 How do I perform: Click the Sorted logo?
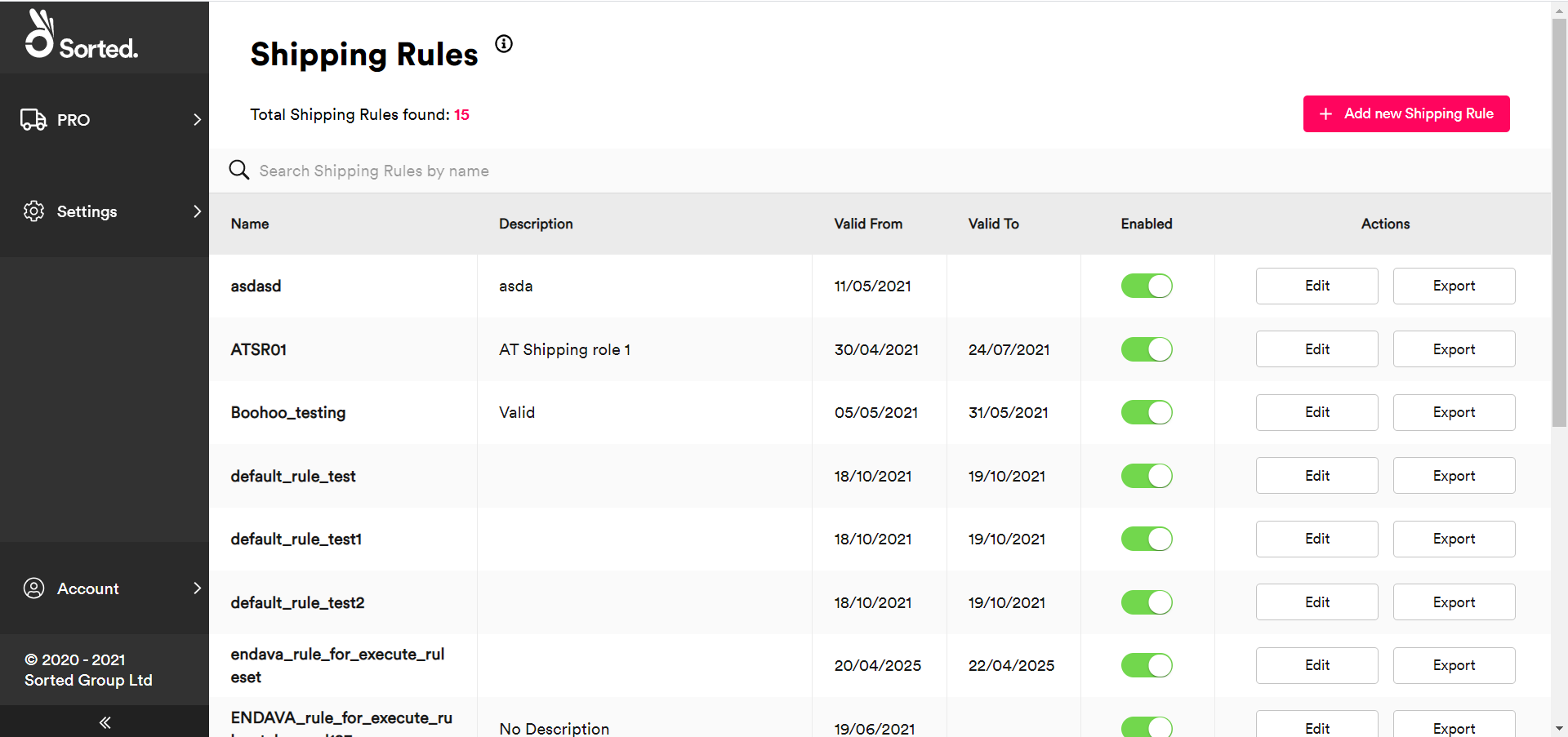point(81,34)
